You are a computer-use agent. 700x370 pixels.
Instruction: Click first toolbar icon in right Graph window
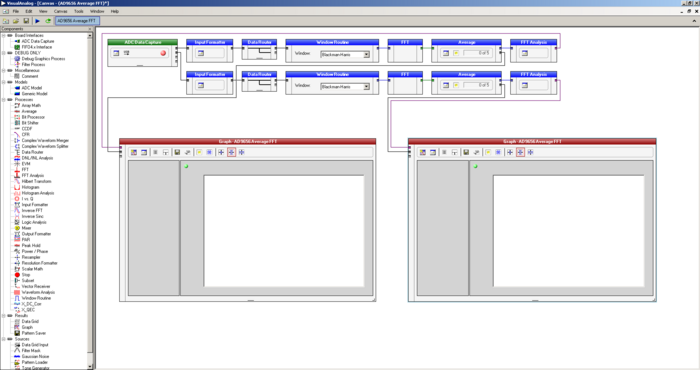(422, 152)
